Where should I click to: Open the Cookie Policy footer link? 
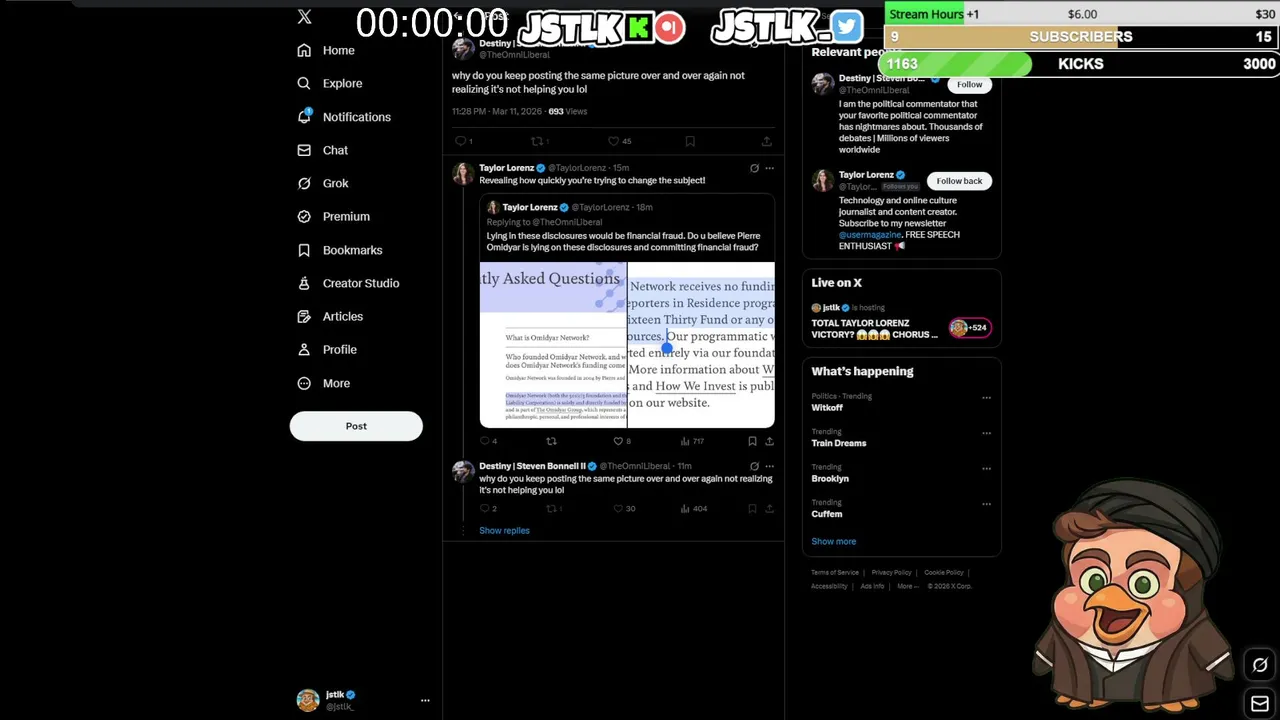click(944, 573)
